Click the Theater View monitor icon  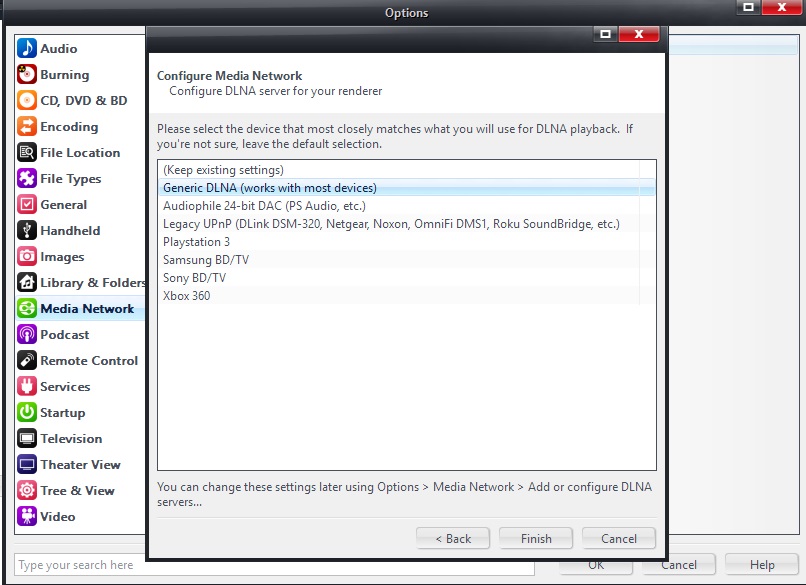click(27, 465)
